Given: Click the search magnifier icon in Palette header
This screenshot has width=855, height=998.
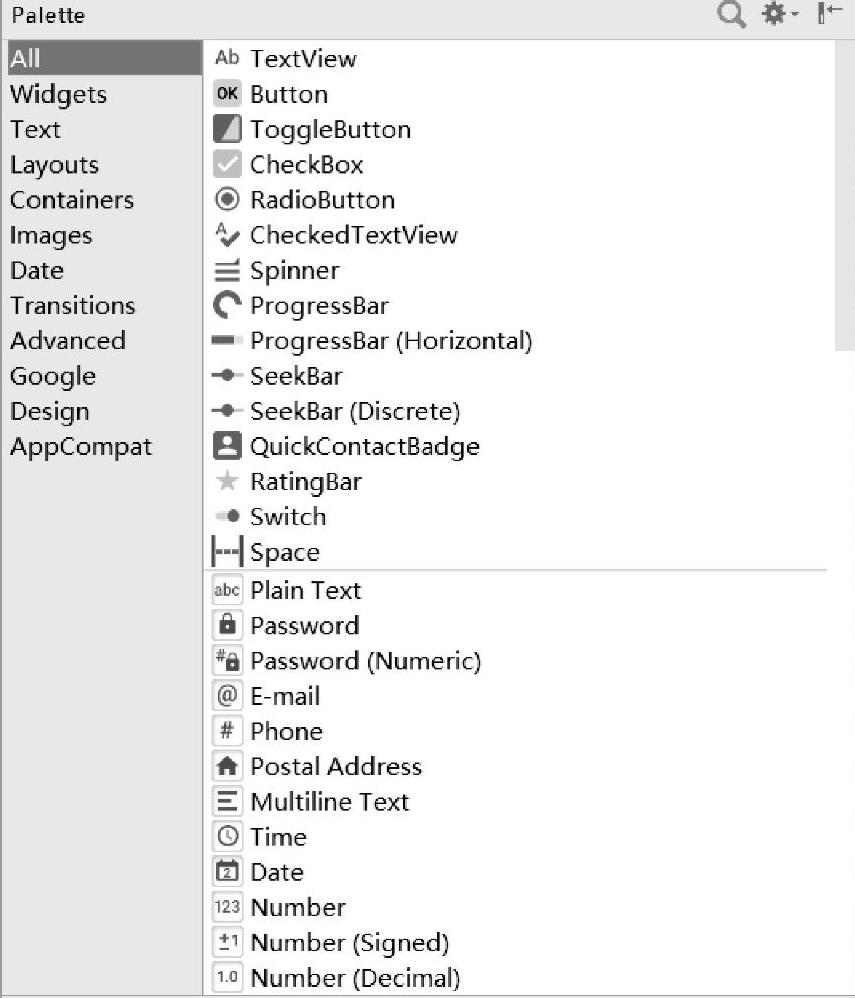Looking at the screenshot, I should (731, 15).
